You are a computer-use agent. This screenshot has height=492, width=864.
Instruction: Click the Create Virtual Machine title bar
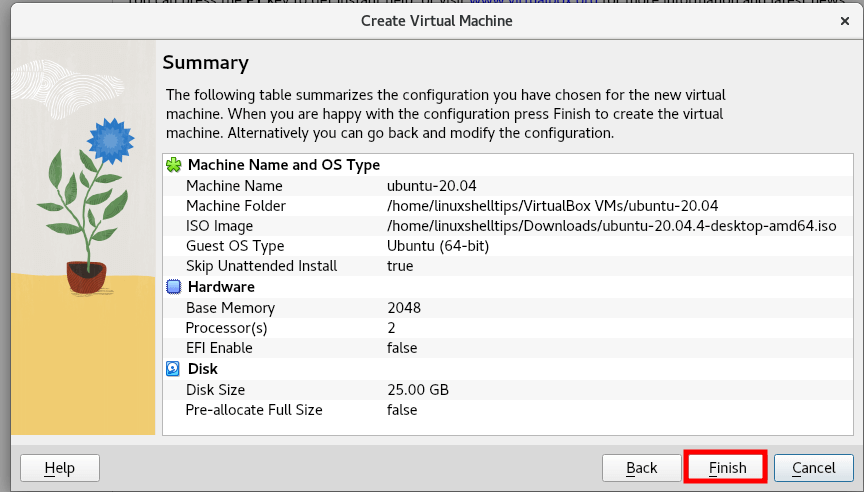pos(436,20)
